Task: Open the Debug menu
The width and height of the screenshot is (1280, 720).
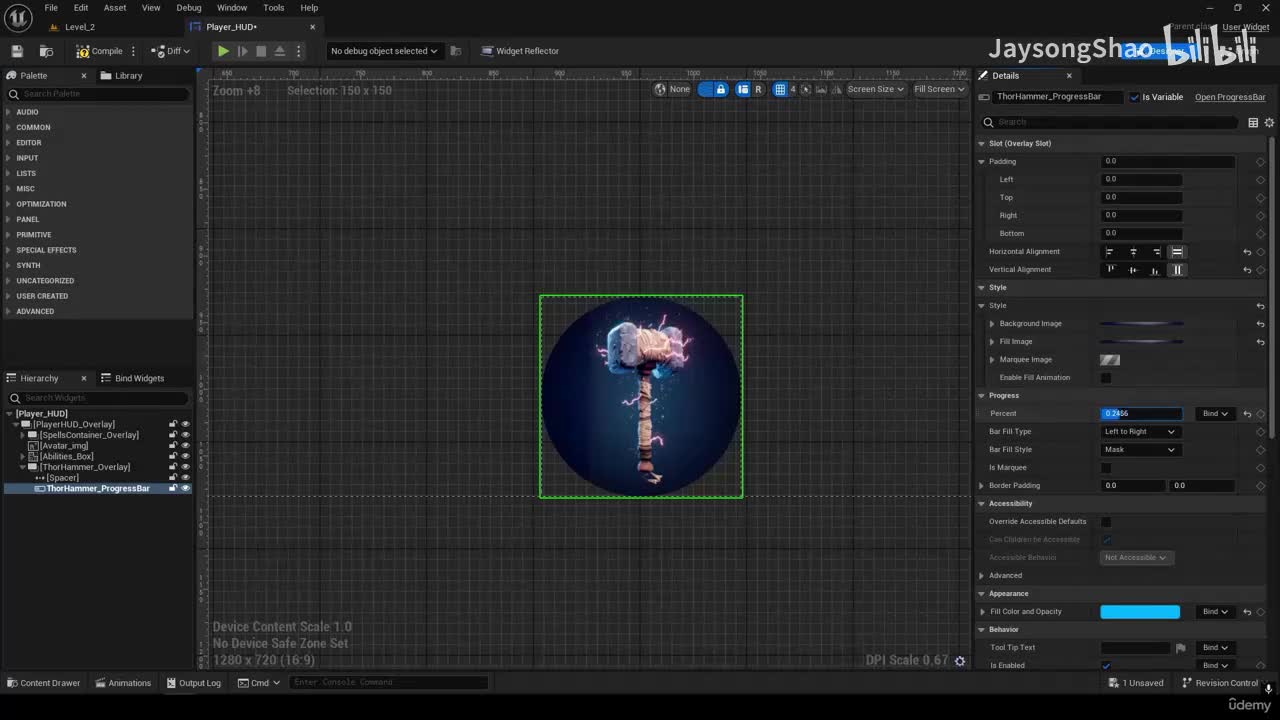Action: click(x=189, y=8)
